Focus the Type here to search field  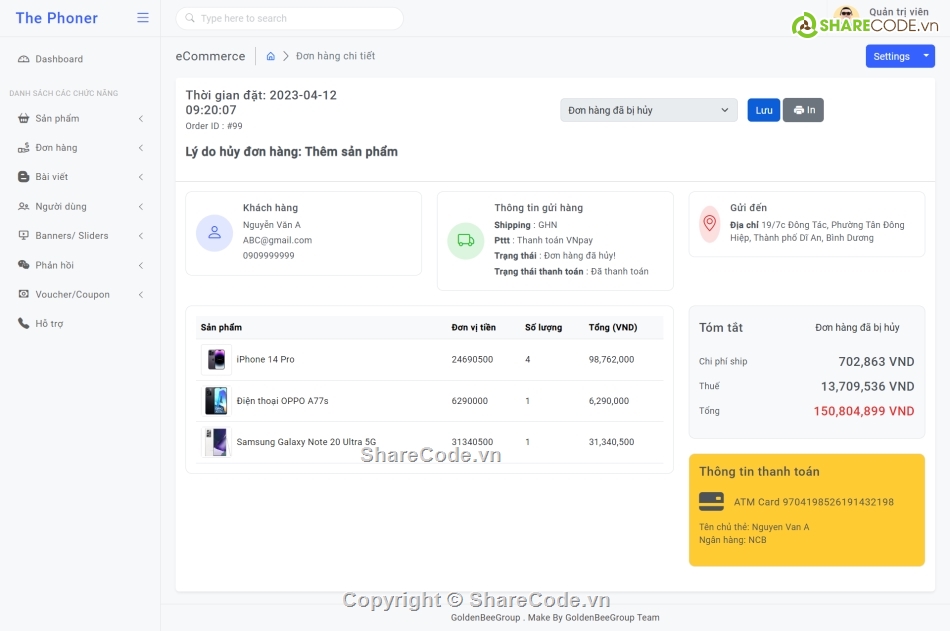[x=290, y=18]
